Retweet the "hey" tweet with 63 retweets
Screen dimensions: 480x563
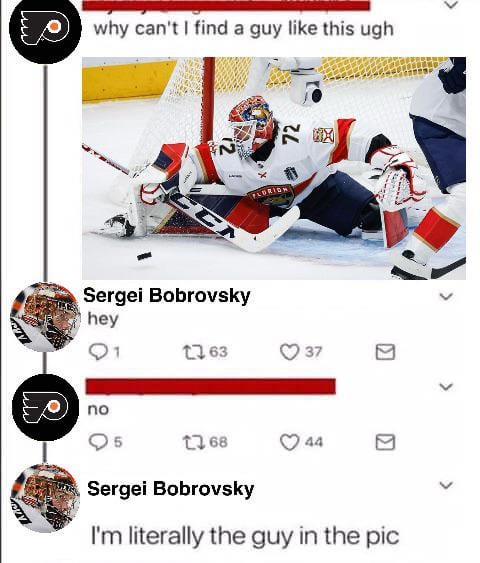pos(194,352)
